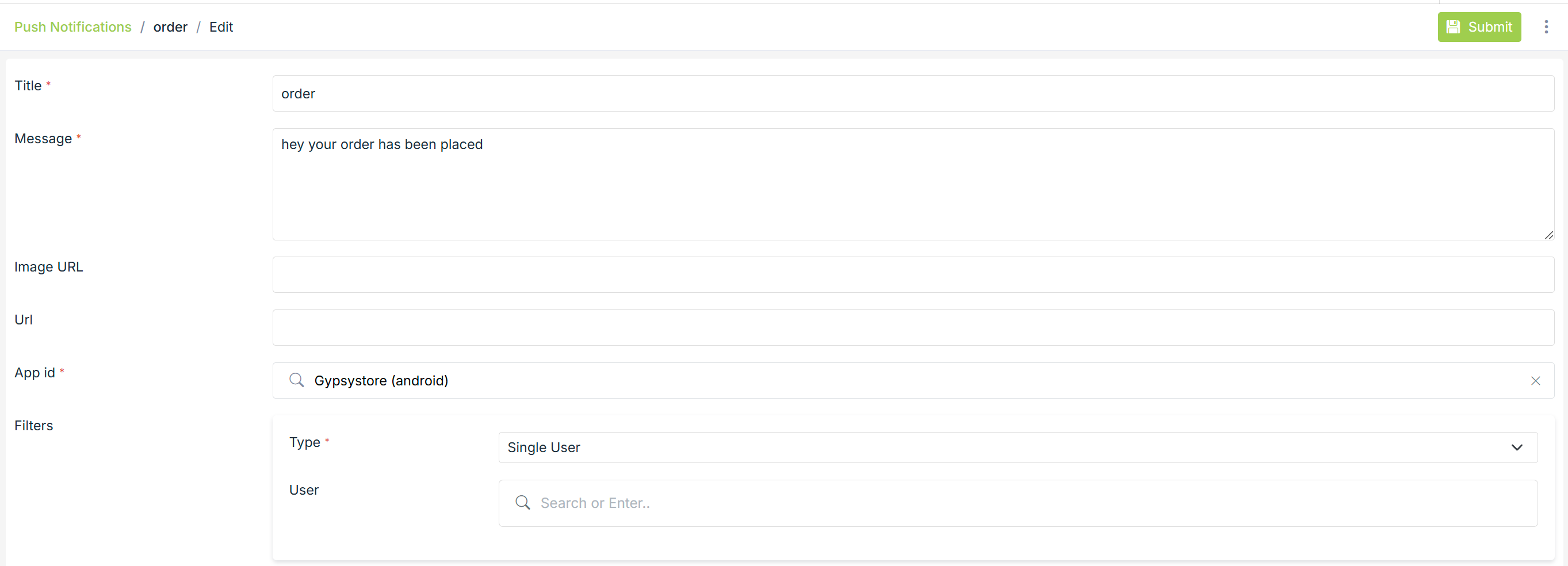The image size is (1568, 566).
Task: Click the search magnifier in the User field
Action: click(x=522, y=503)
